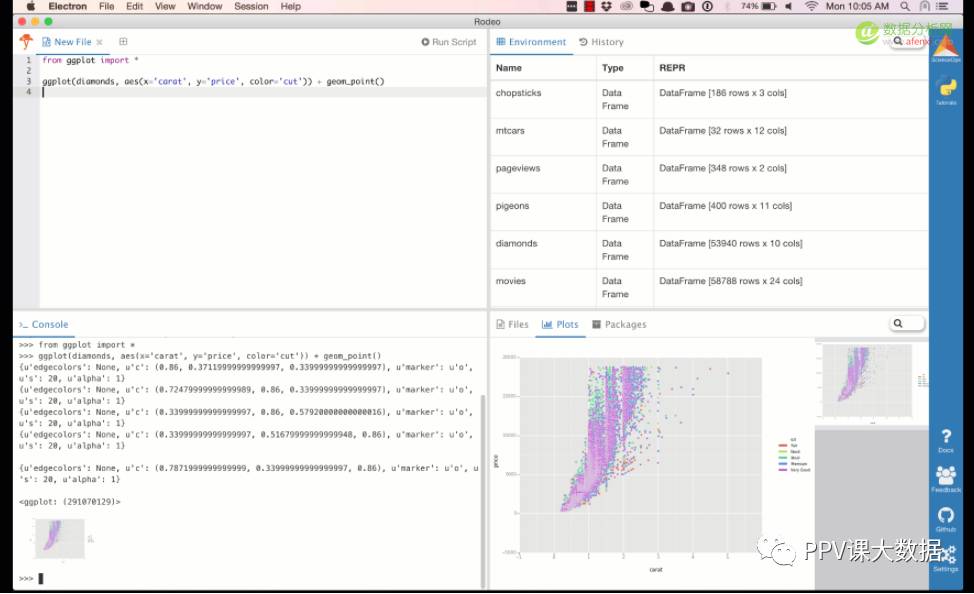Click 'DataFrame [348 rows x 2 cols]' cell
The width and height of the screenshot is (974, 594).
coord(723,168)
